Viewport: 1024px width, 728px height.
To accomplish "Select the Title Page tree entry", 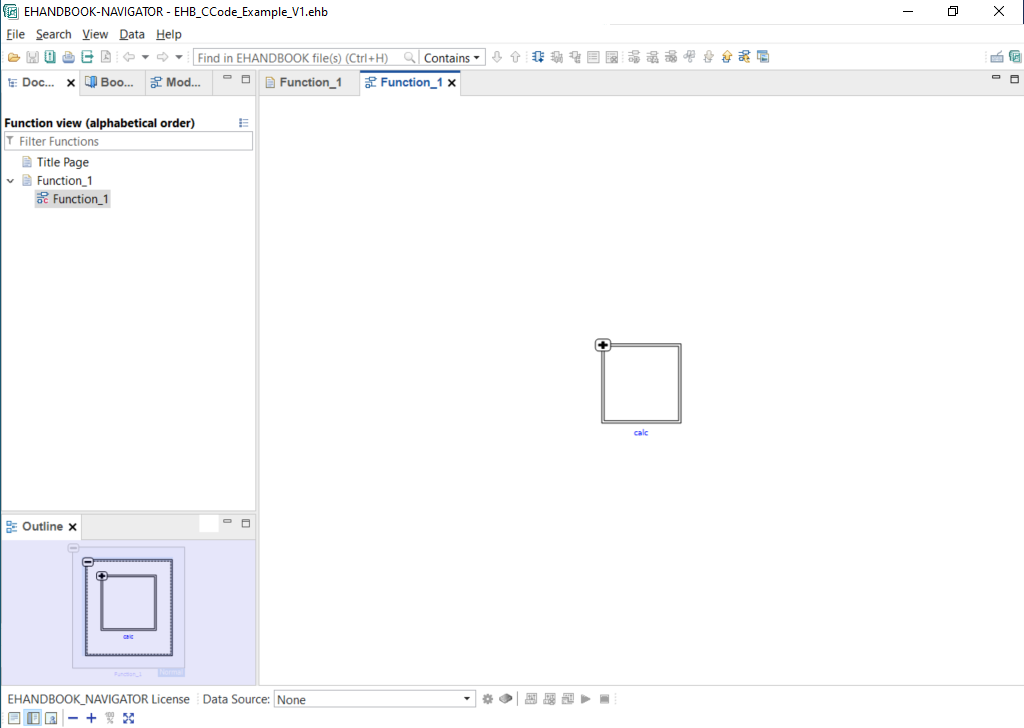I will 62,162.
